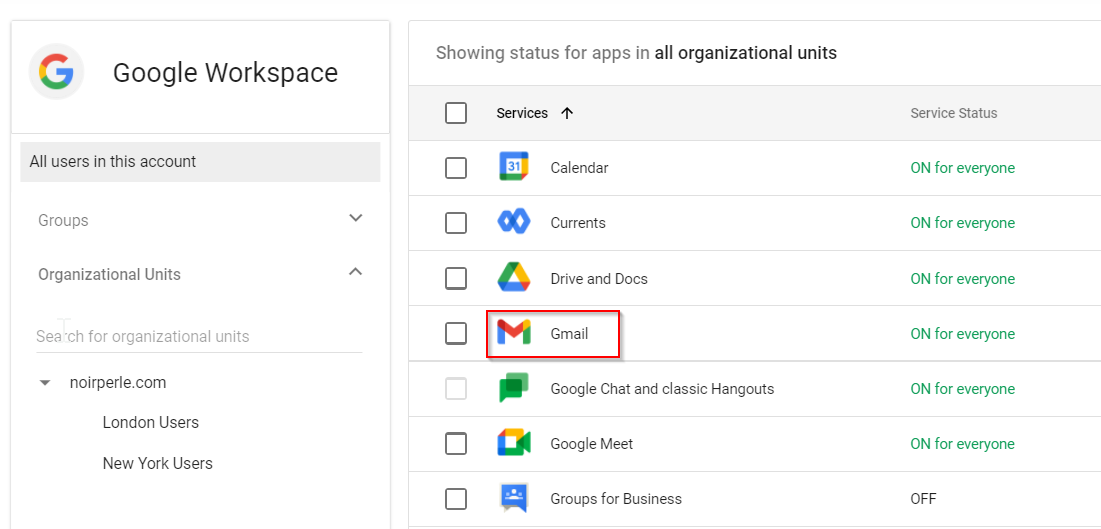
Task: Click the Groups for Business icon
Action: coord(513,498)
